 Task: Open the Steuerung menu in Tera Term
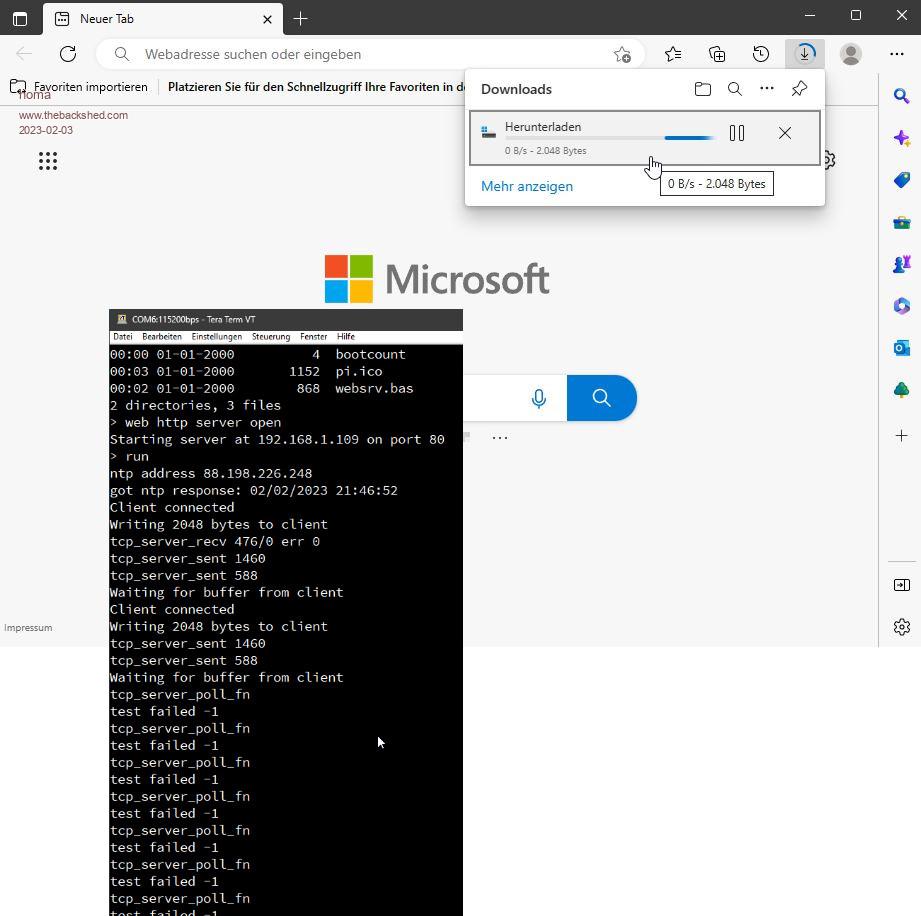click(270, 337)
